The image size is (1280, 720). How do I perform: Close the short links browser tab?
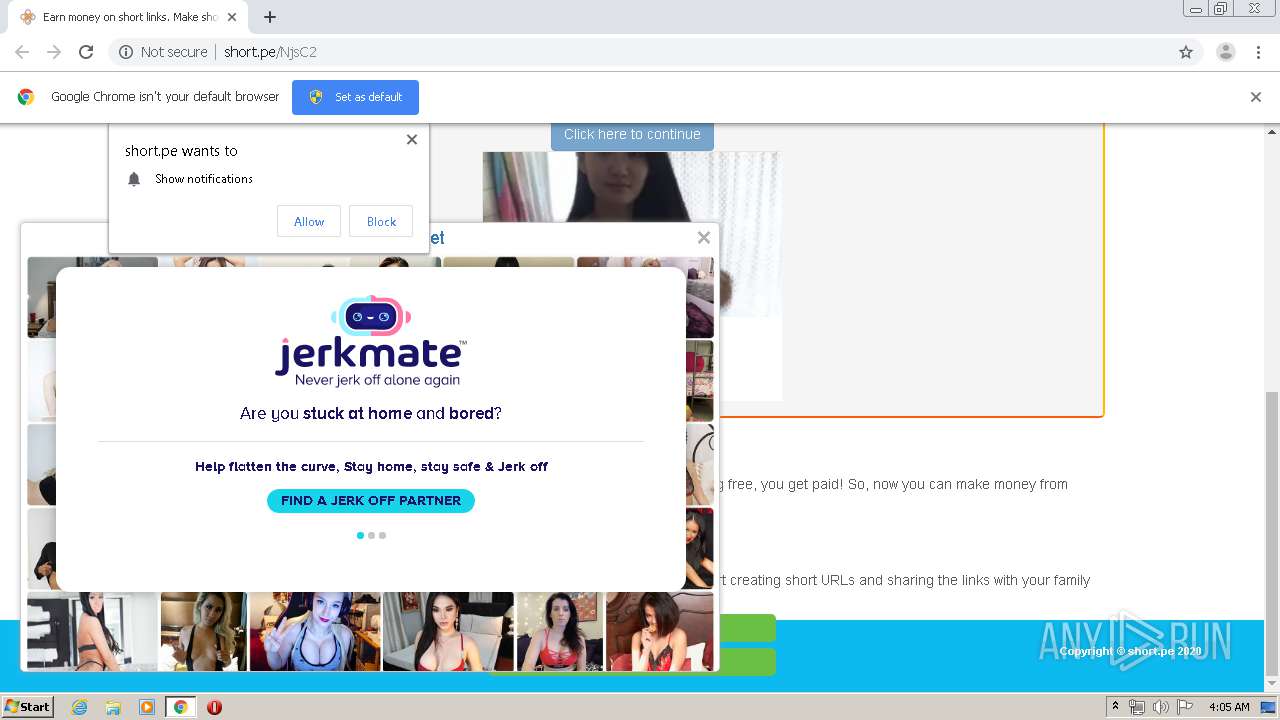pos(232,17)
